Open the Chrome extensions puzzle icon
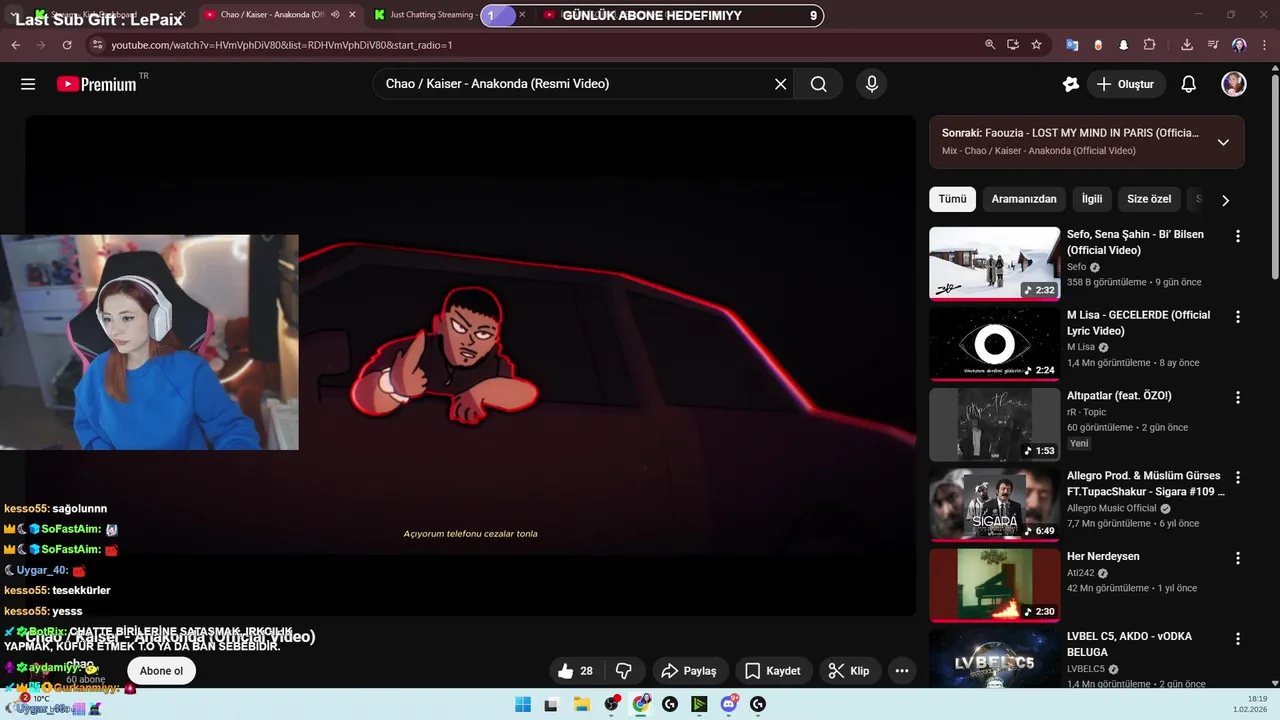The height and width of the screenshot is (720, 1280). (x=1150, y=45)
